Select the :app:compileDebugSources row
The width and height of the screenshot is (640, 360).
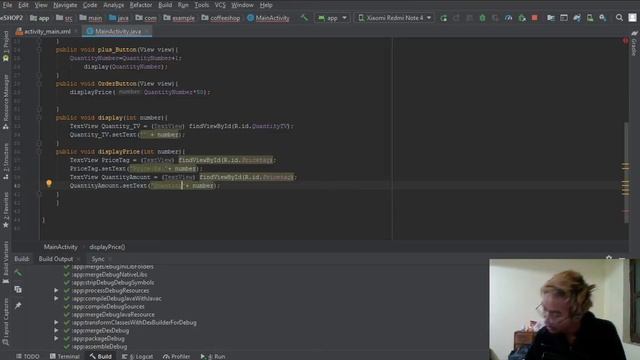coord(108,307)
